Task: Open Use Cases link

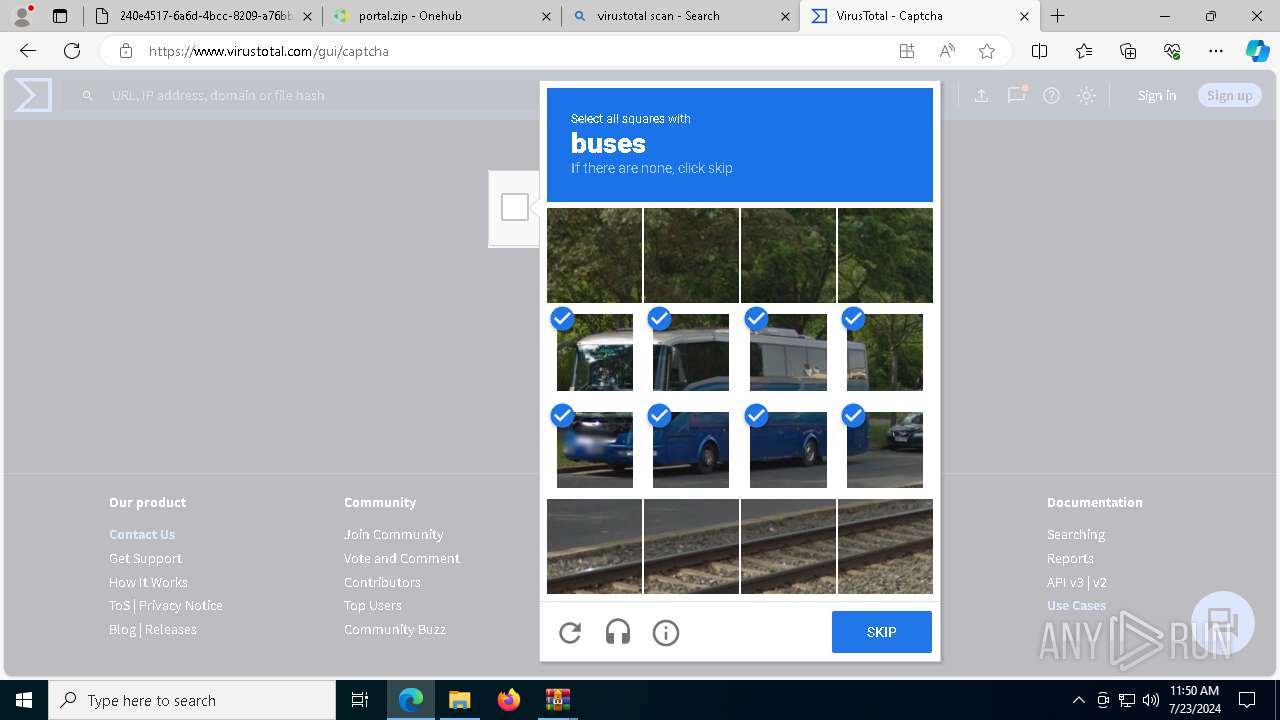Action: [x=1076, y=605]
